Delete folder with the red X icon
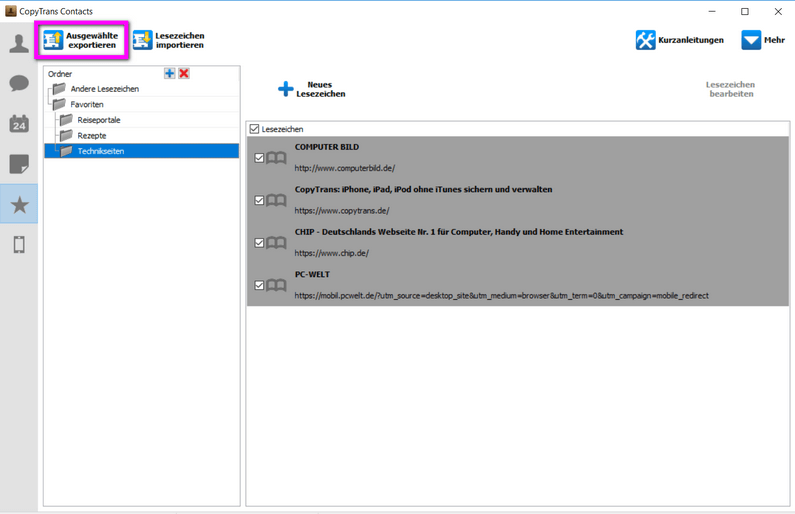795x514 pixels. click(184, 74)
